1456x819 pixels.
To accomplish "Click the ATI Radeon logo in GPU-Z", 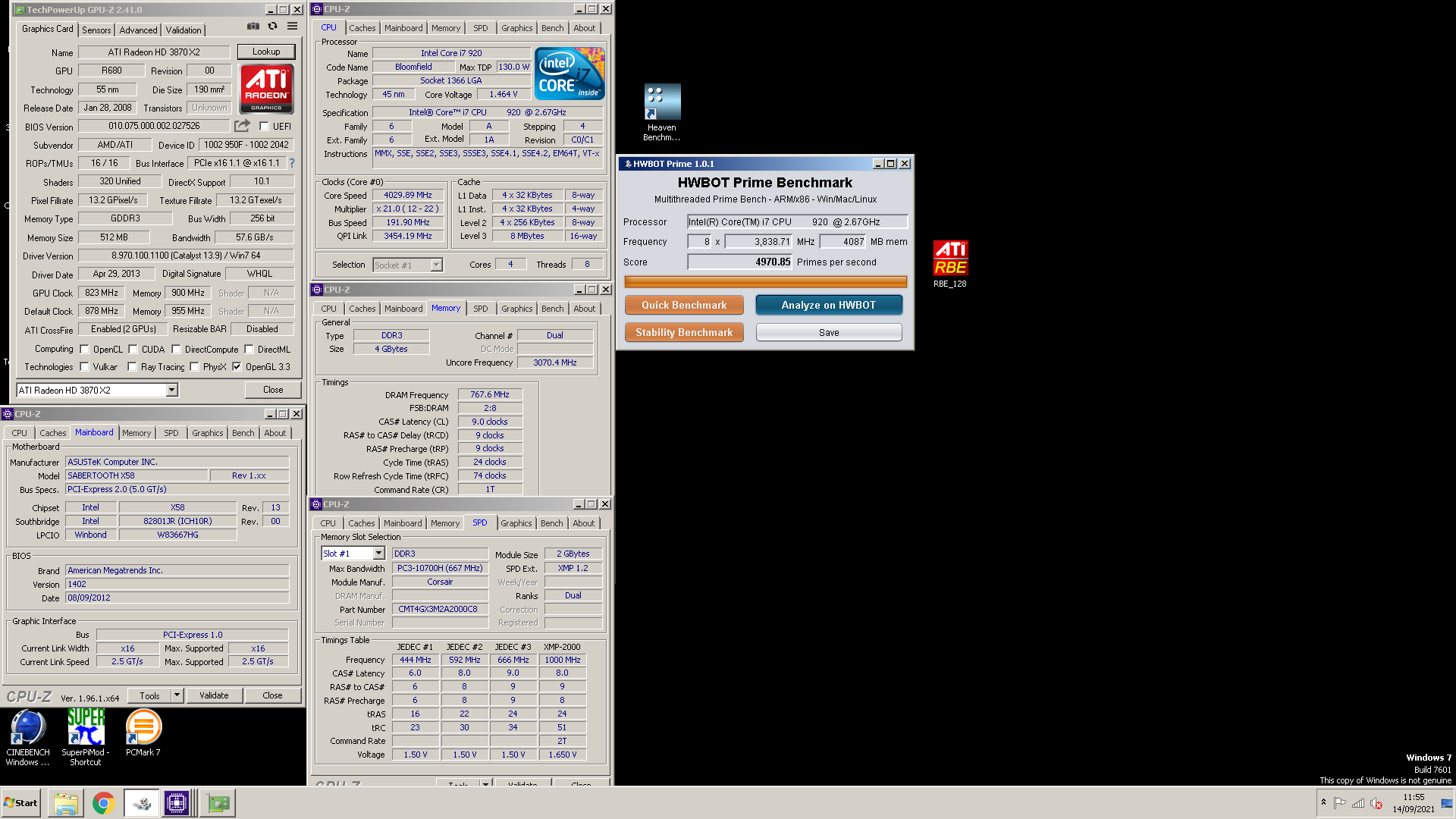I will (x=267, y=89).
